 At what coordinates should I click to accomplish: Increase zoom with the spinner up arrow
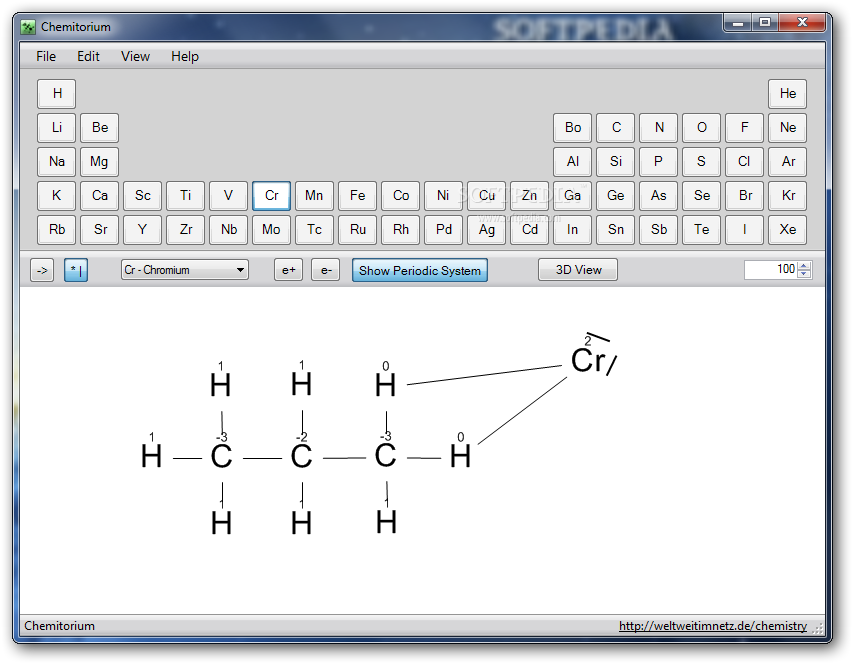pos(804,265)
